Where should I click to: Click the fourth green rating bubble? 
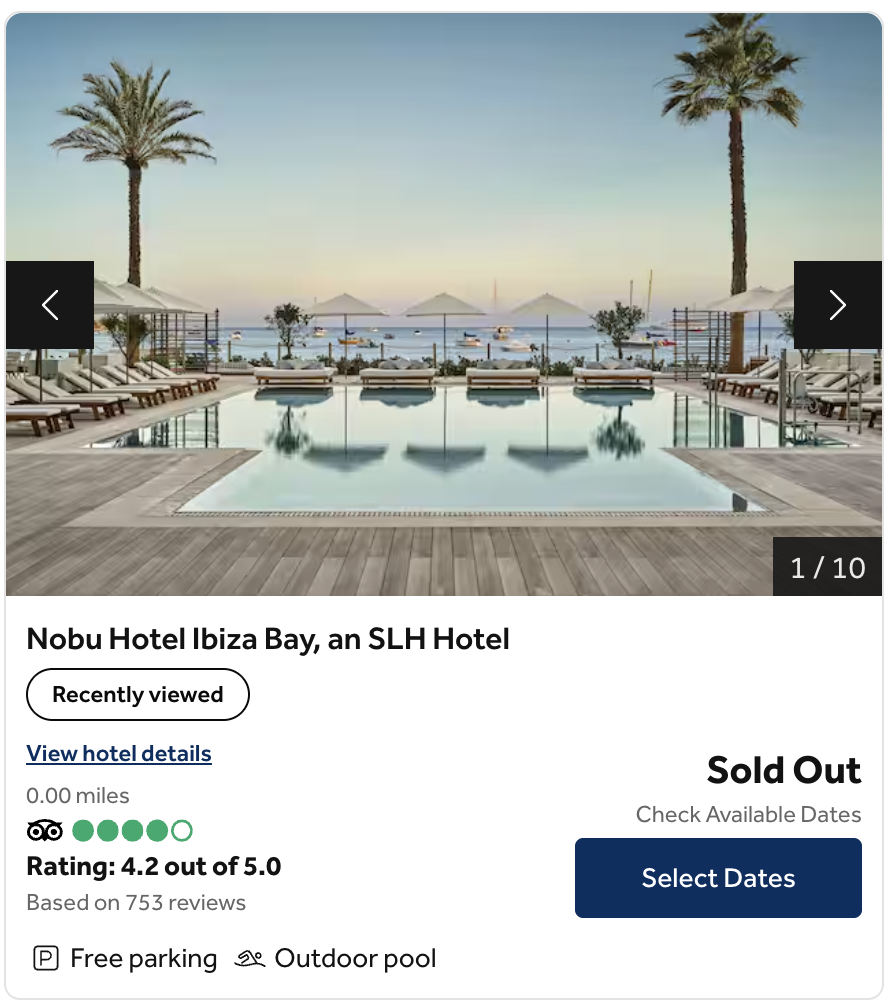pyautogui.click(x=157, y=830)
